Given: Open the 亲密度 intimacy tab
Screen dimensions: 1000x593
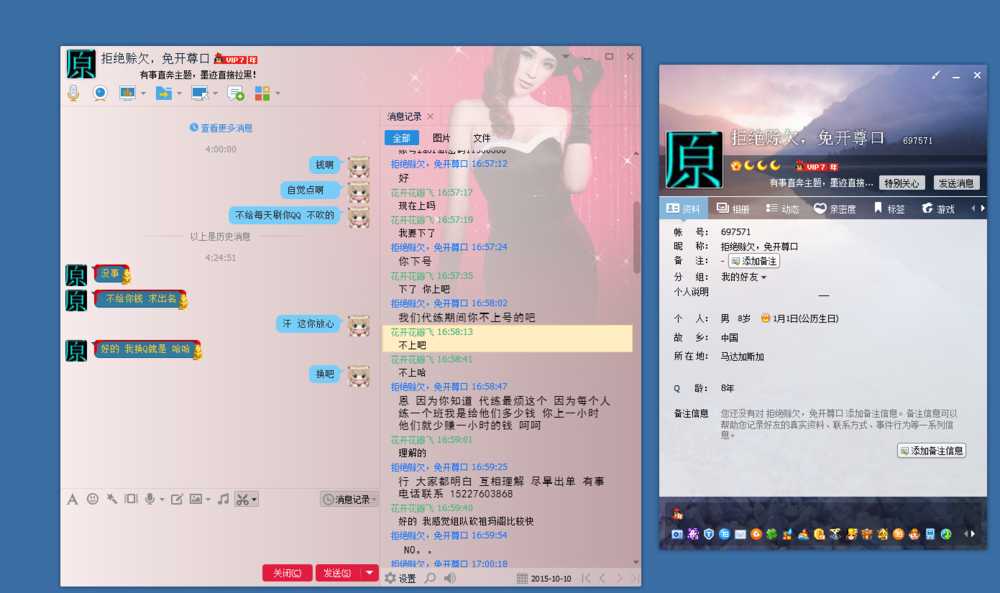Looking at the screenshot, I should pyautogui.click(x=835, y=209).
